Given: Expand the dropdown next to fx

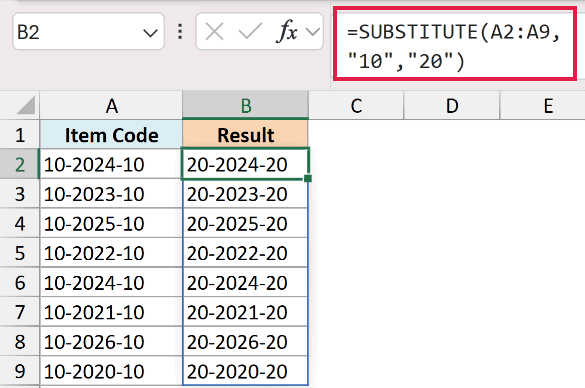Looking at the screenshot, I should click(313, 32).
